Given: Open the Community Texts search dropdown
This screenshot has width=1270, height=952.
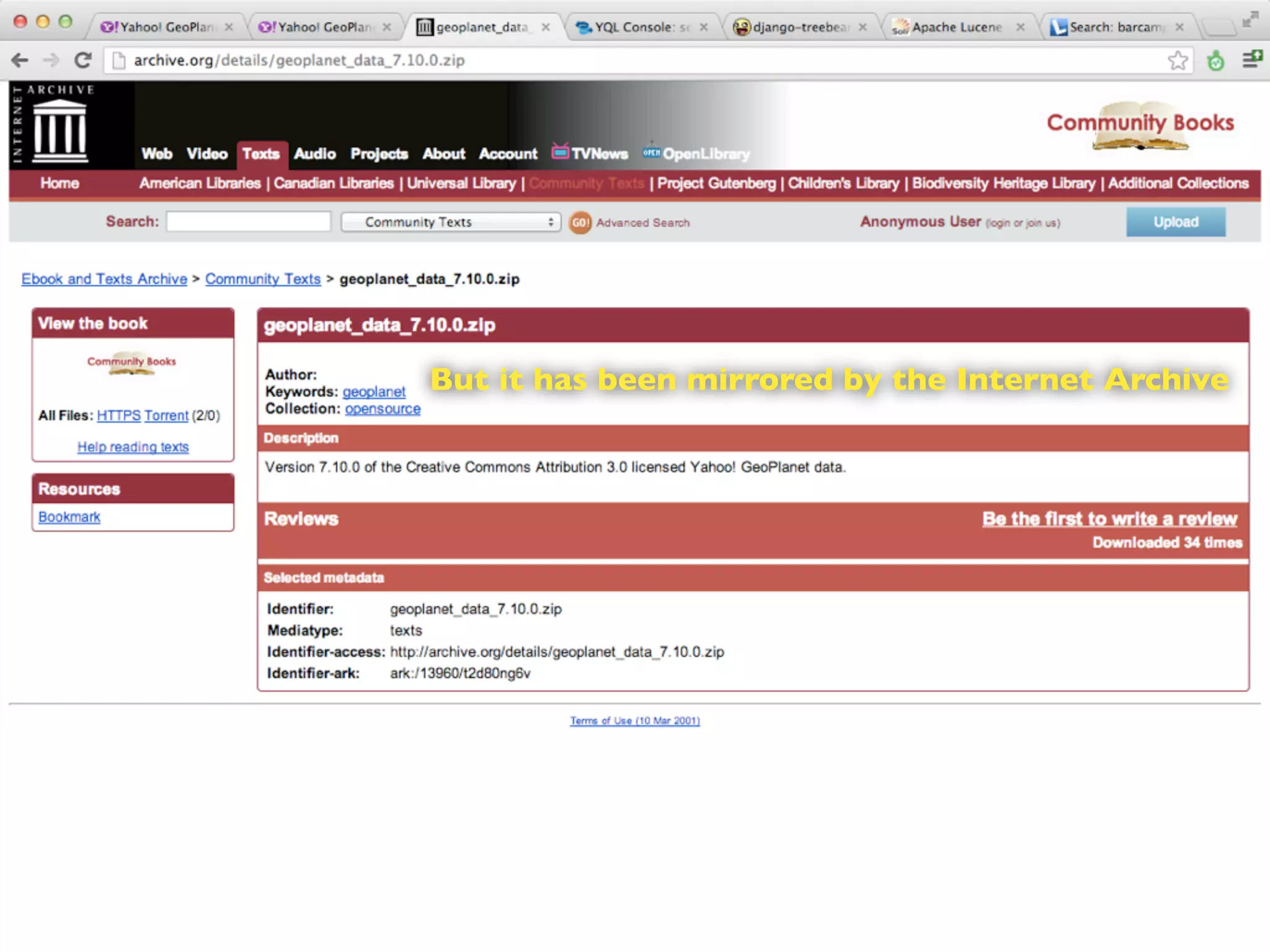Looking at the screenshot, I should pyautogui.click(x=451, y=222).
